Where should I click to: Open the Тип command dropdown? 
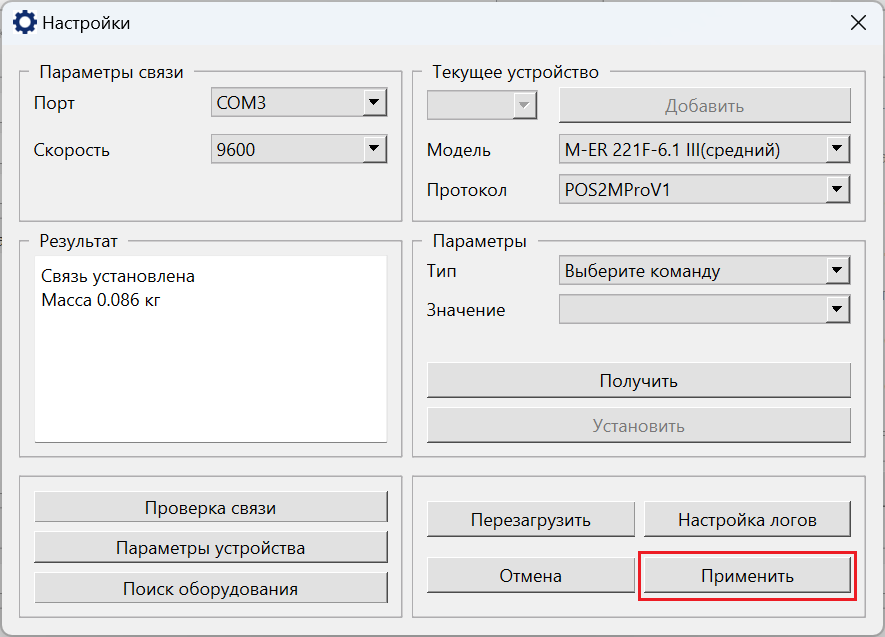[x=704, y=270]
